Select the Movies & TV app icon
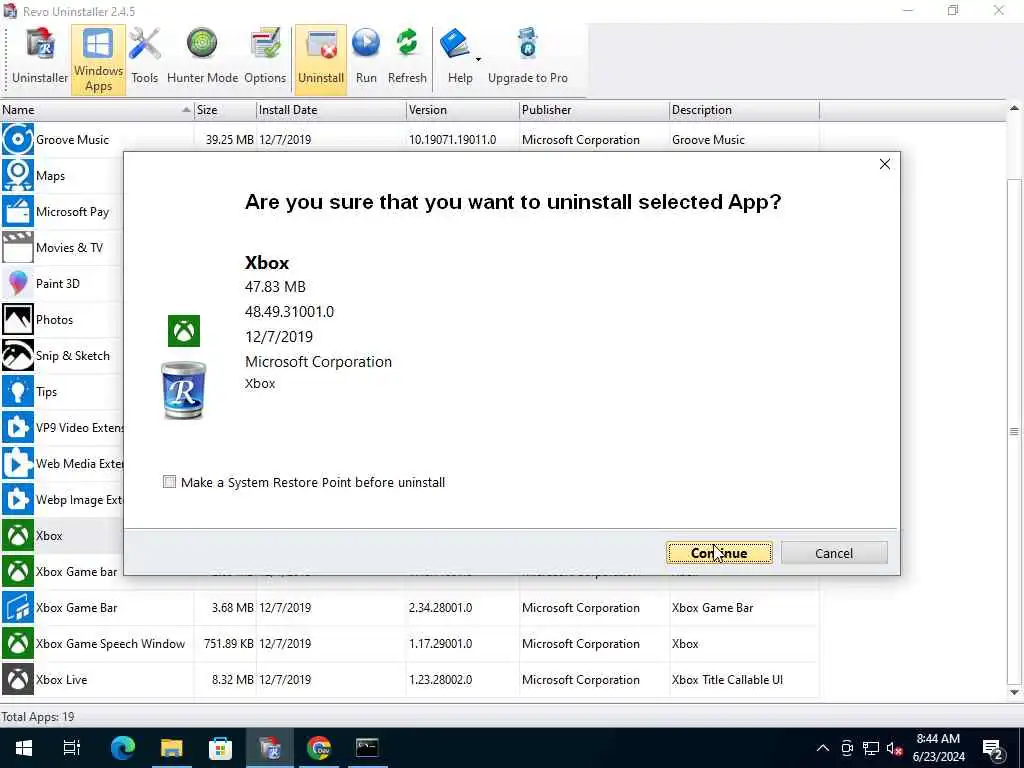The height and width of the screenshot is (768, 1024). tap(18, 248)
